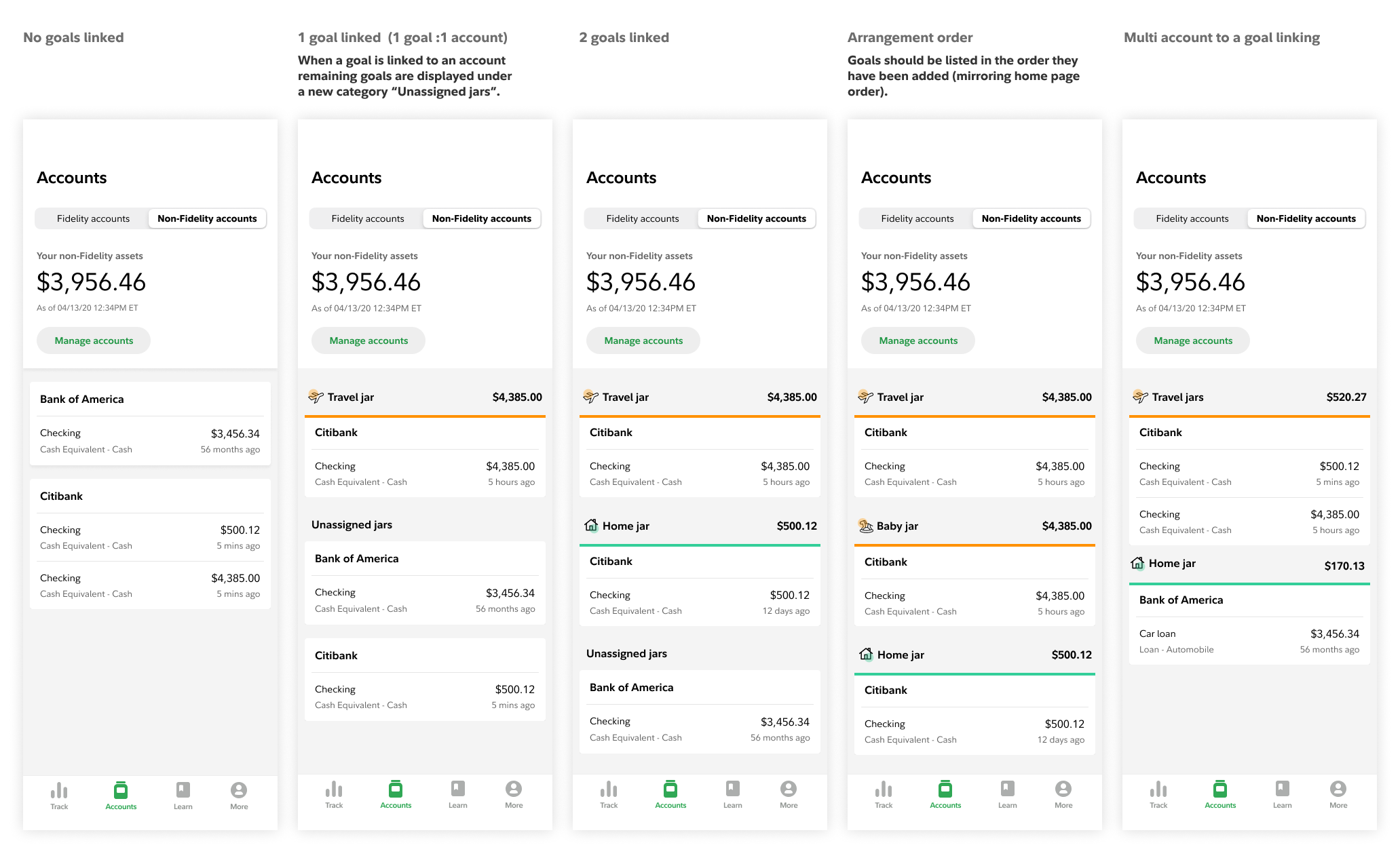
Task: Open Learn icon in 'Arrangement order' screen
Action: (1007, 789)
